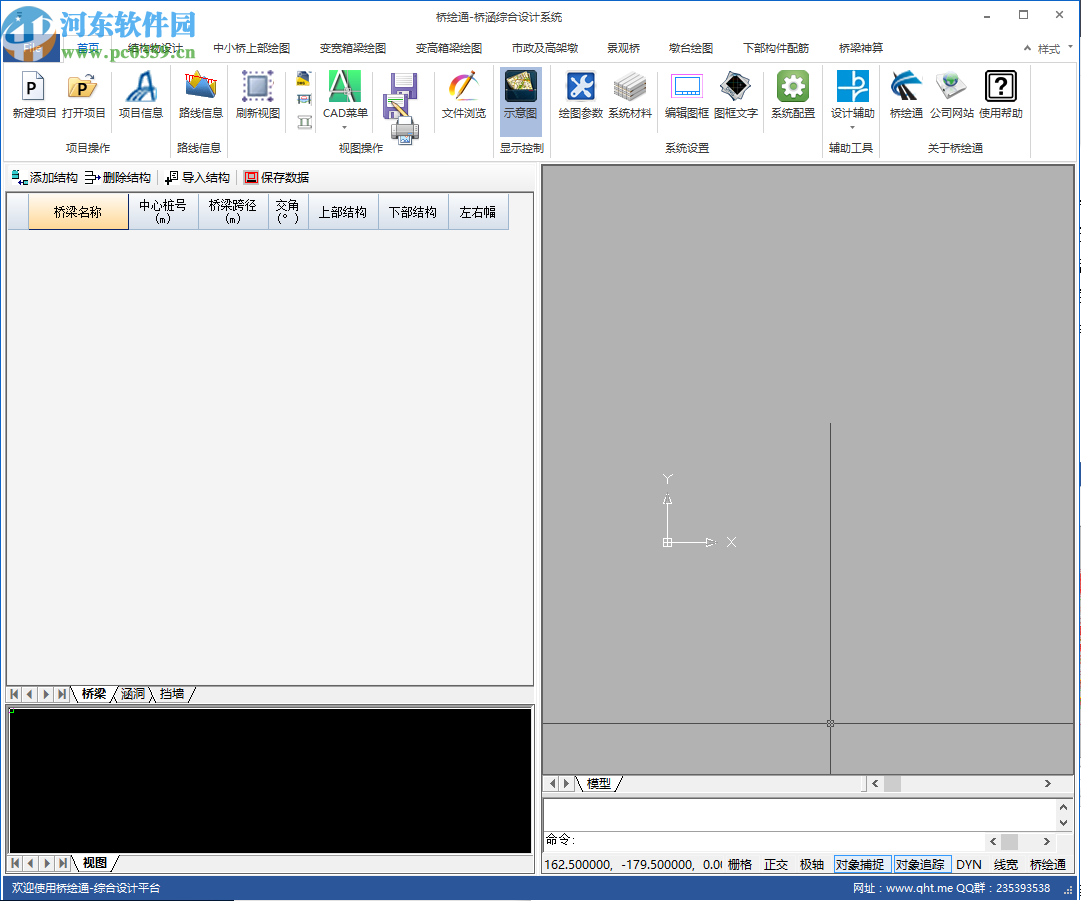This screenshot has width=1081, height=901.
Task: Expand the CAD菜单 dropdown arrow
Action: click(345, 128)
